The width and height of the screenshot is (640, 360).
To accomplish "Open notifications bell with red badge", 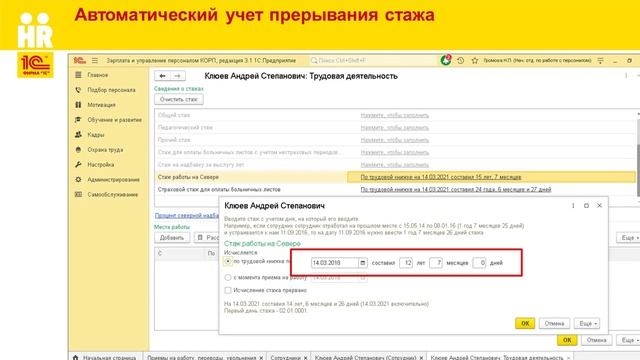I will click(446, 60).
